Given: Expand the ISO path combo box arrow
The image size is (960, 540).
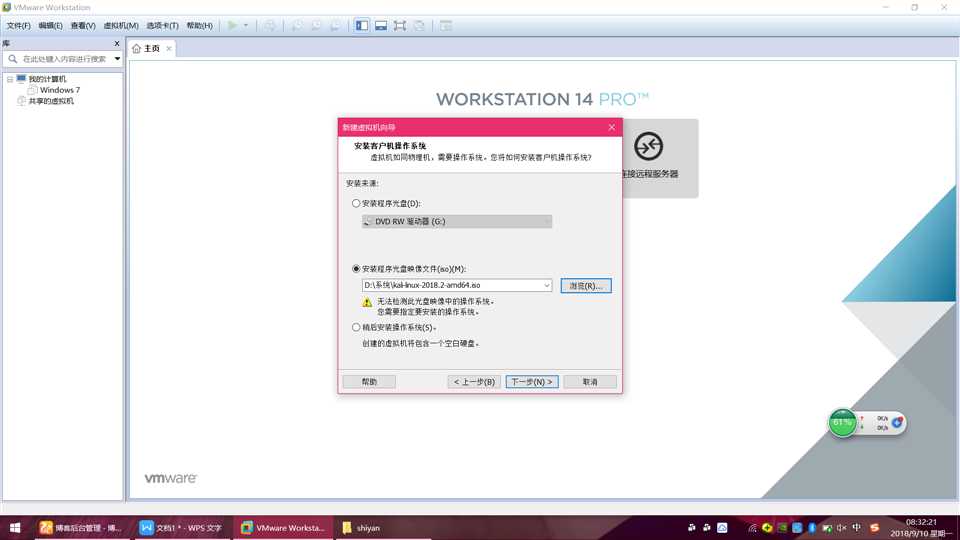Looking at the screenshot, I should 547,285.
